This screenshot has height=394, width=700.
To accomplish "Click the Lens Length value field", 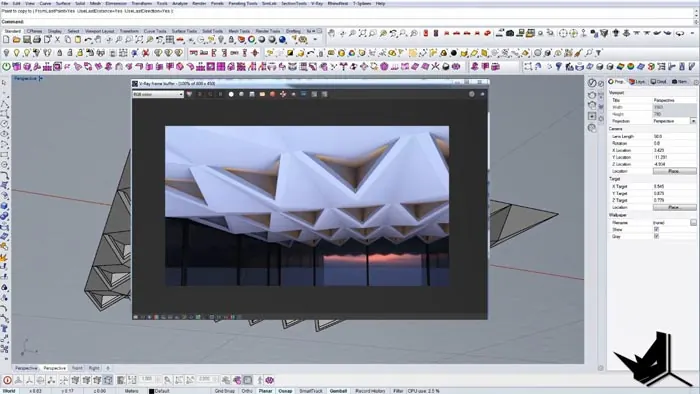I will pyautogui.click(x=674, y=136).
